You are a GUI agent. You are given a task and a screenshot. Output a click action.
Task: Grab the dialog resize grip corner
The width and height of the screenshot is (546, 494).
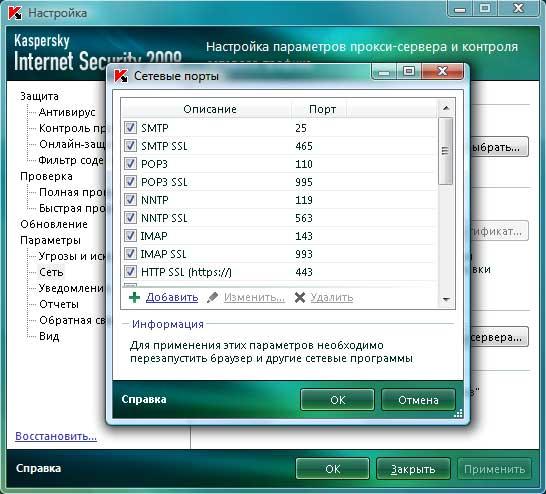point(458,413)
